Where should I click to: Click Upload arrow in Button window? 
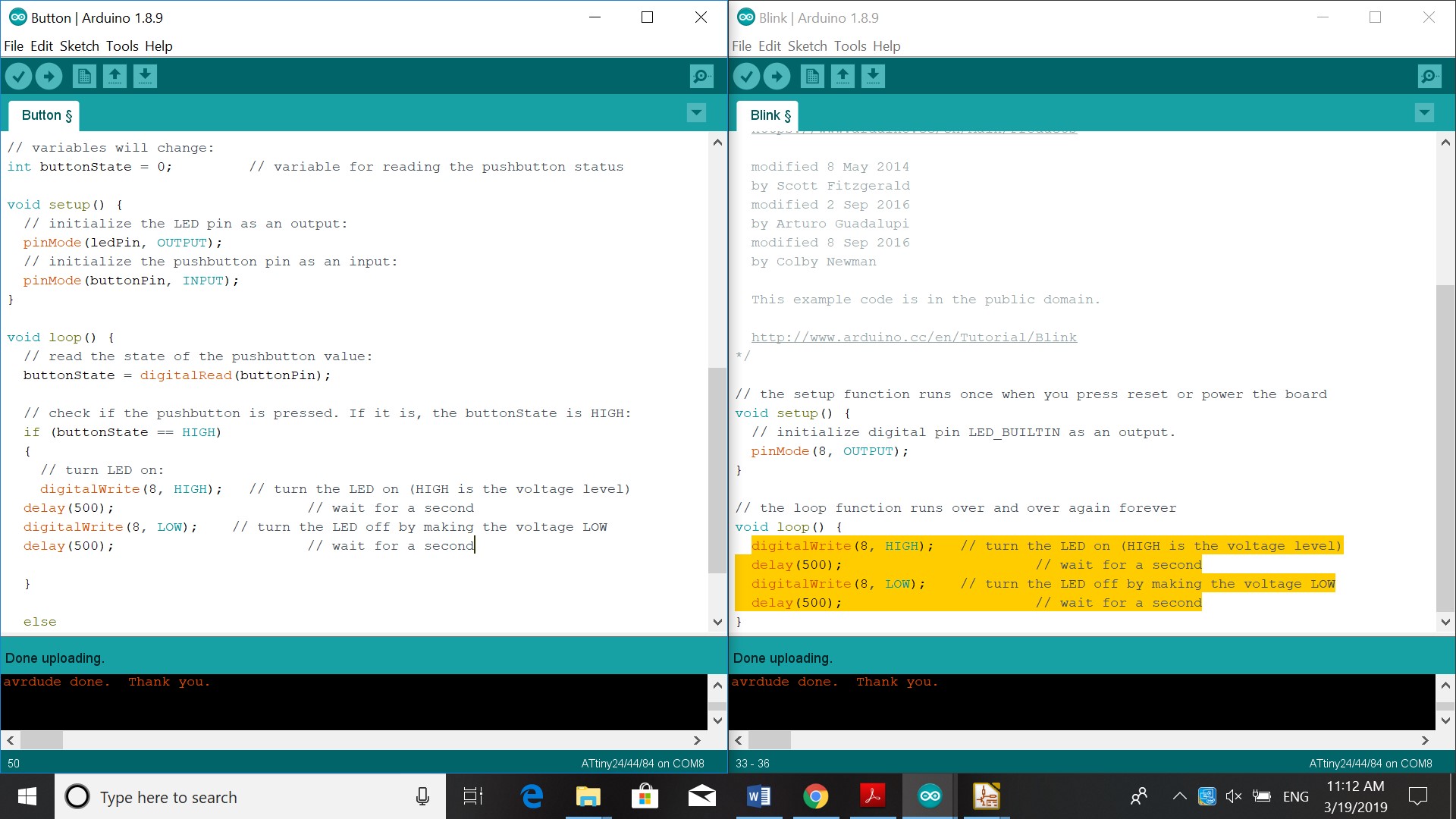click(49, 76)
